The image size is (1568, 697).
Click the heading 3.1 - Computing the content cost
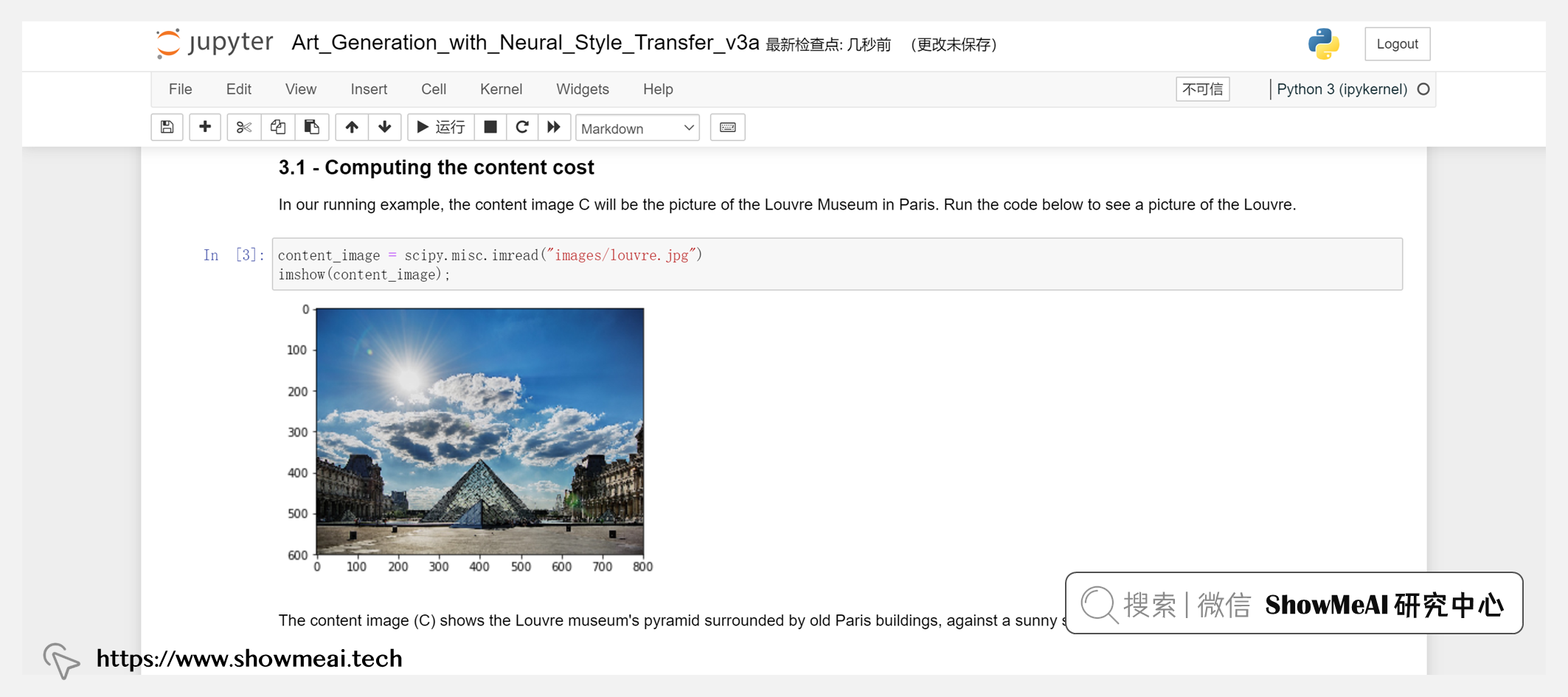[x=436, y=167]
